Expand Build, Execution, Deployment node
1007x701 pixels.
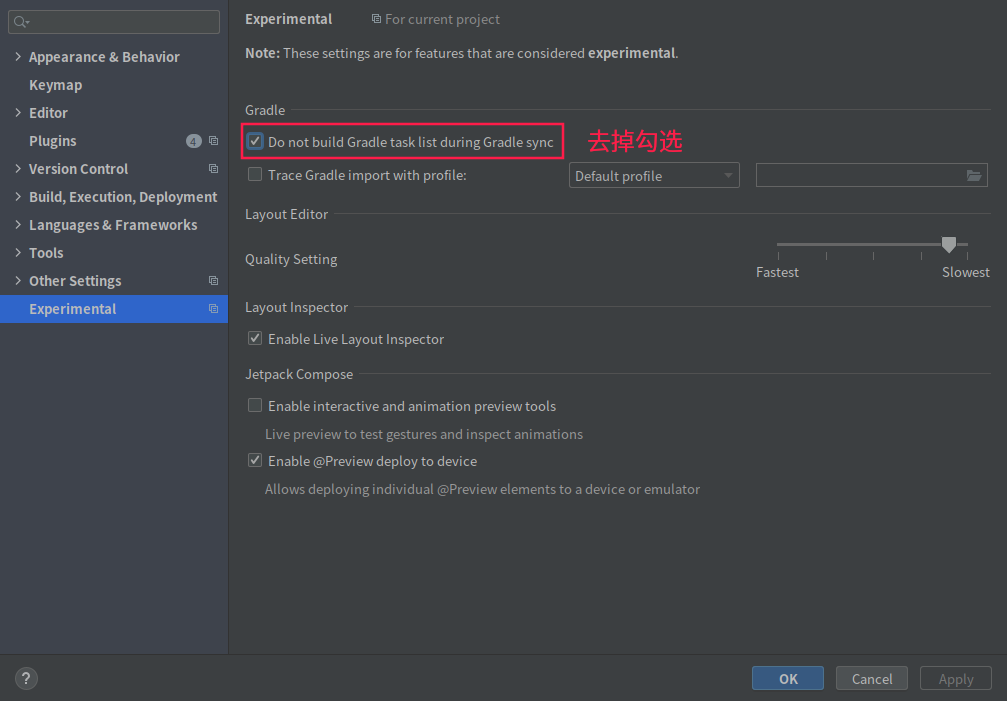[18, 196]
